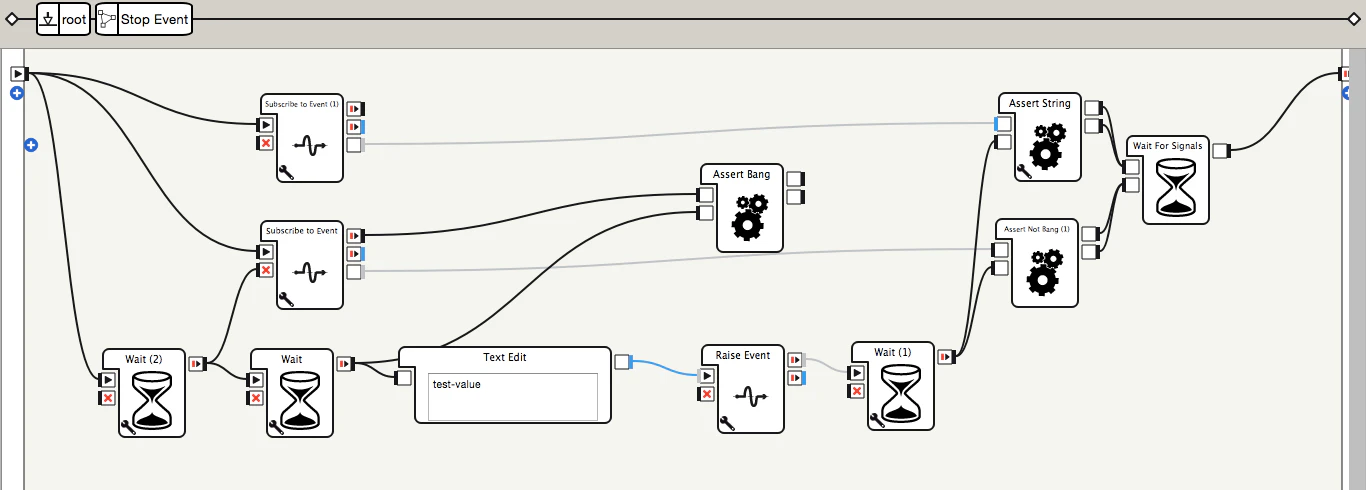The image size is (1366, 490).
Task: Click stop X port of Raise Event box
Action: point(706,394)
